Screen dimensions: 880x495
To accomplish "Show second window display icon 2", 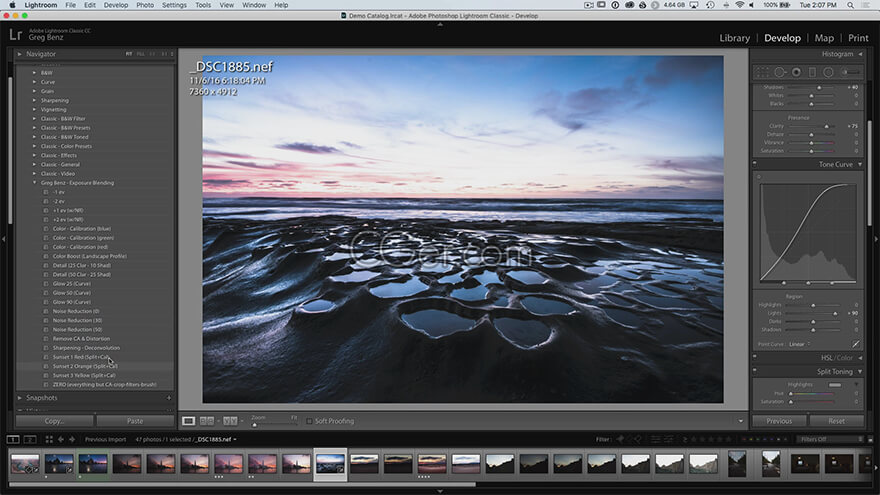I will click(x=30, y=439).
